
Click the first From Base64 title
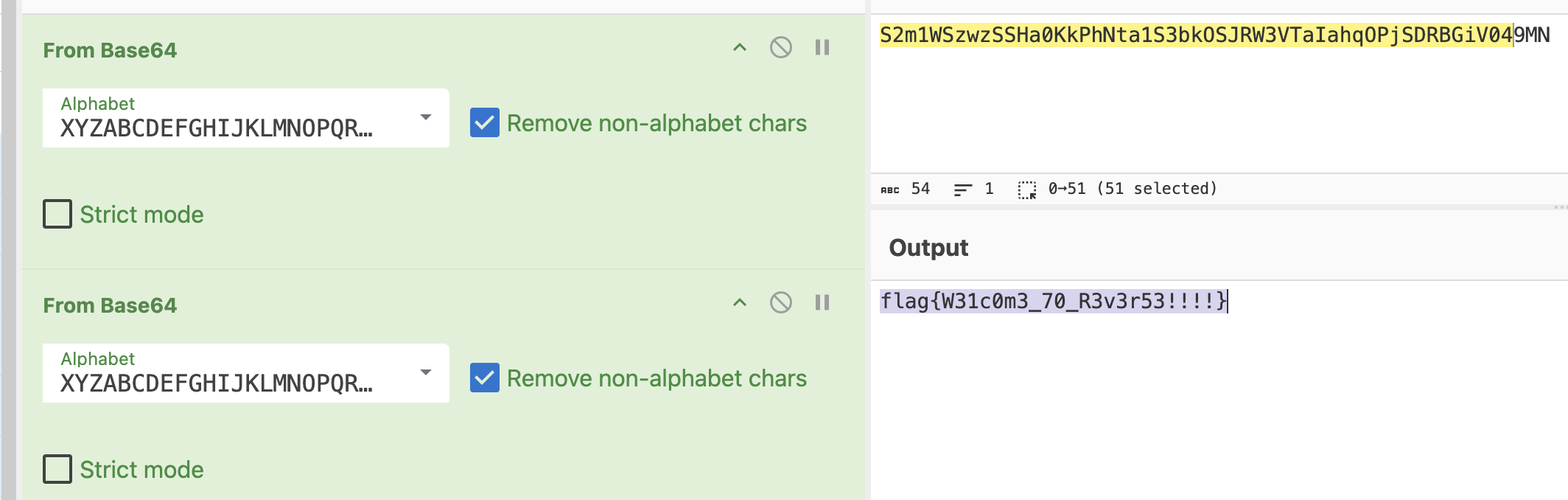[110, 50]
